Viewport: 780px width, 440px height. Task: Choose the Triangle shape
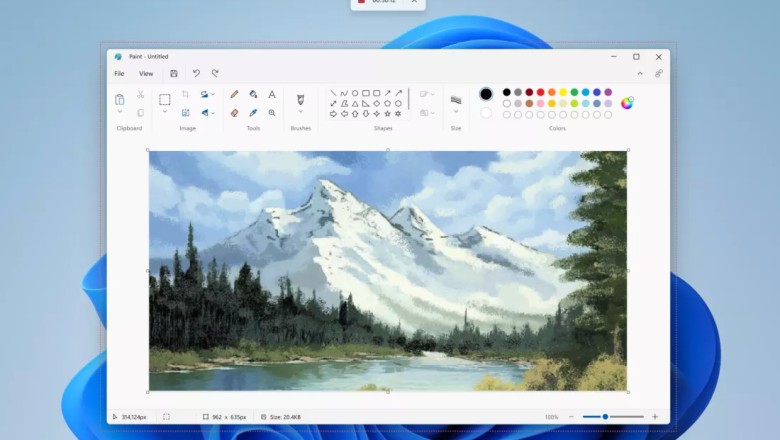coord(355,103)
